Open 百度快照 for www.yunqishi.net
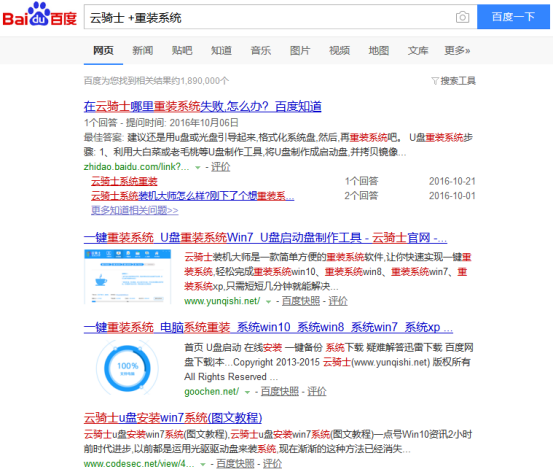Viewport: 554px width, 472px height. (301, 301)
